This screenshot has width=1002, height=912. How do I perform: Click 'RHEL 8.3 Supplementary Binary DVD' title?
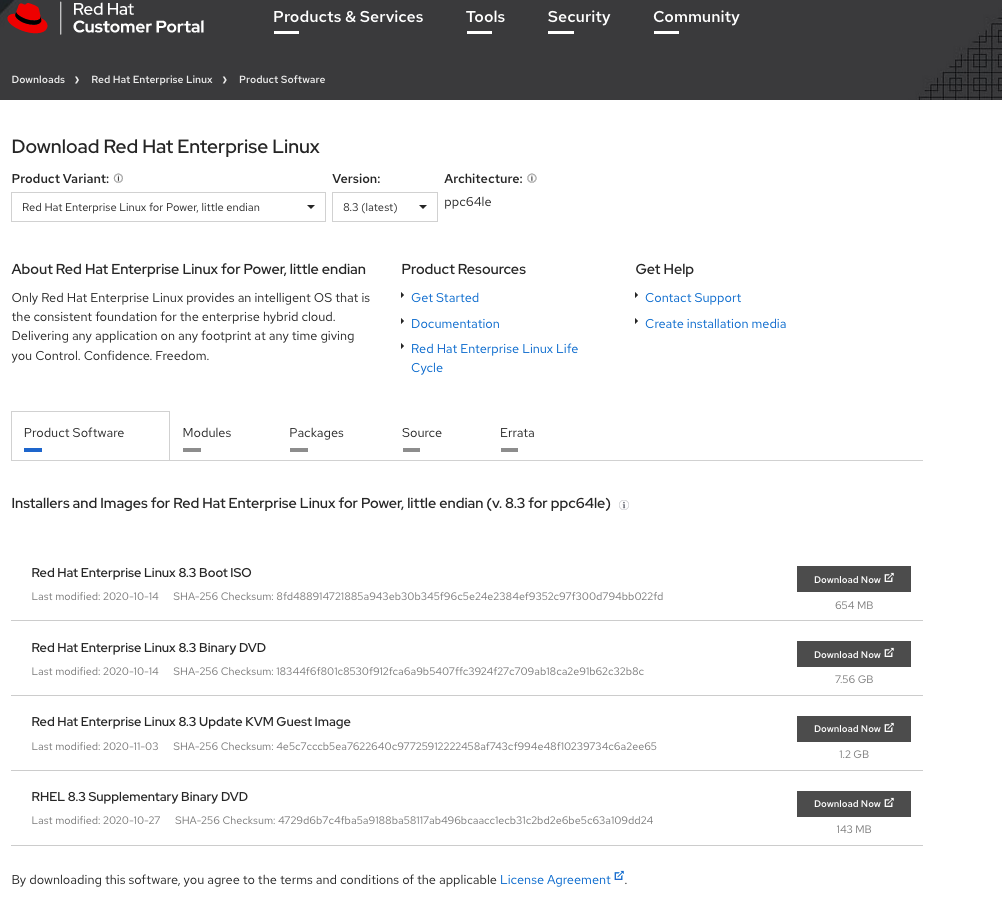tap(139, 797)
